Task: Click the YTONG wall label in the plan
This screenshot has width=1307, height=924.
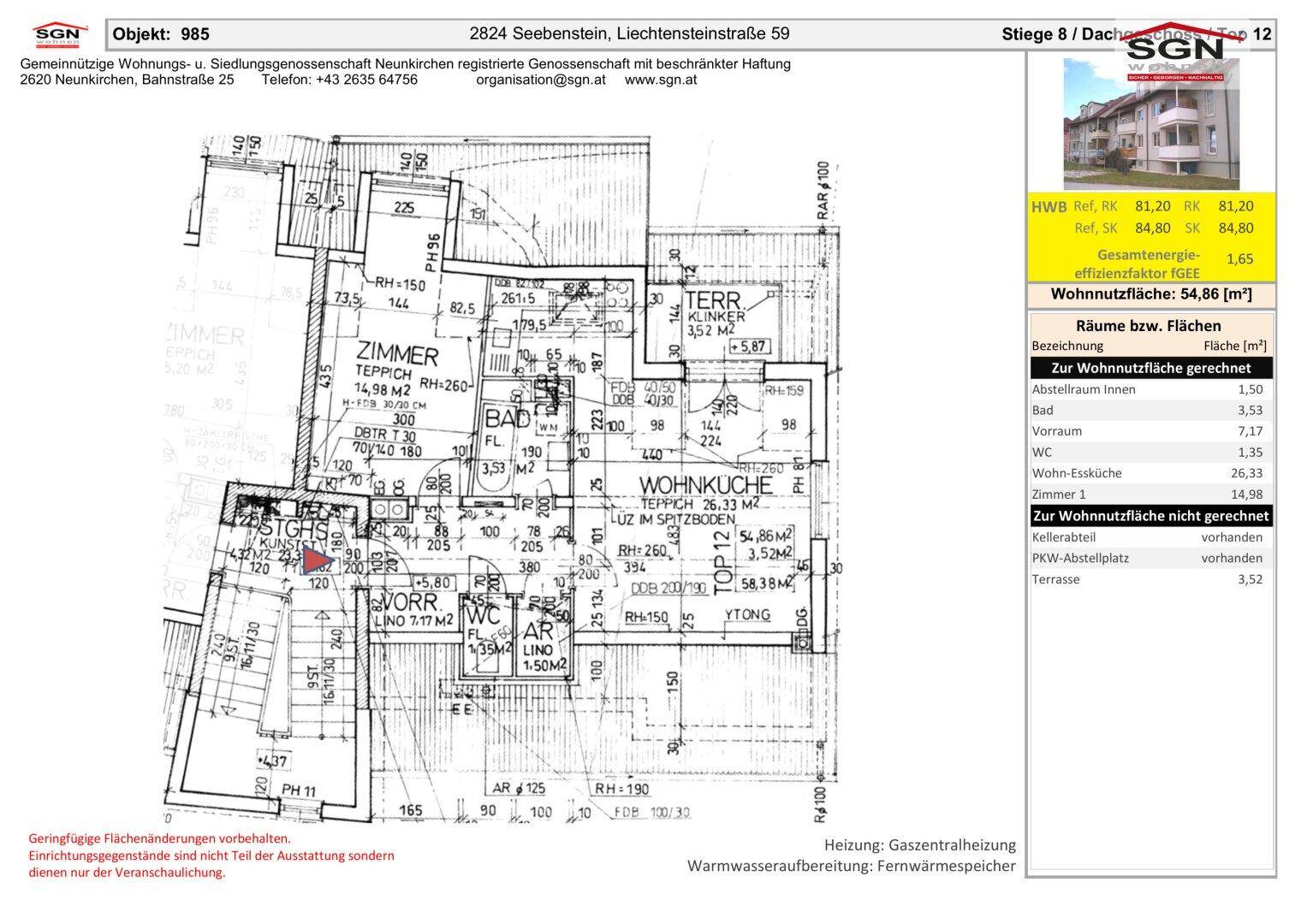Action: click(748, 615)
